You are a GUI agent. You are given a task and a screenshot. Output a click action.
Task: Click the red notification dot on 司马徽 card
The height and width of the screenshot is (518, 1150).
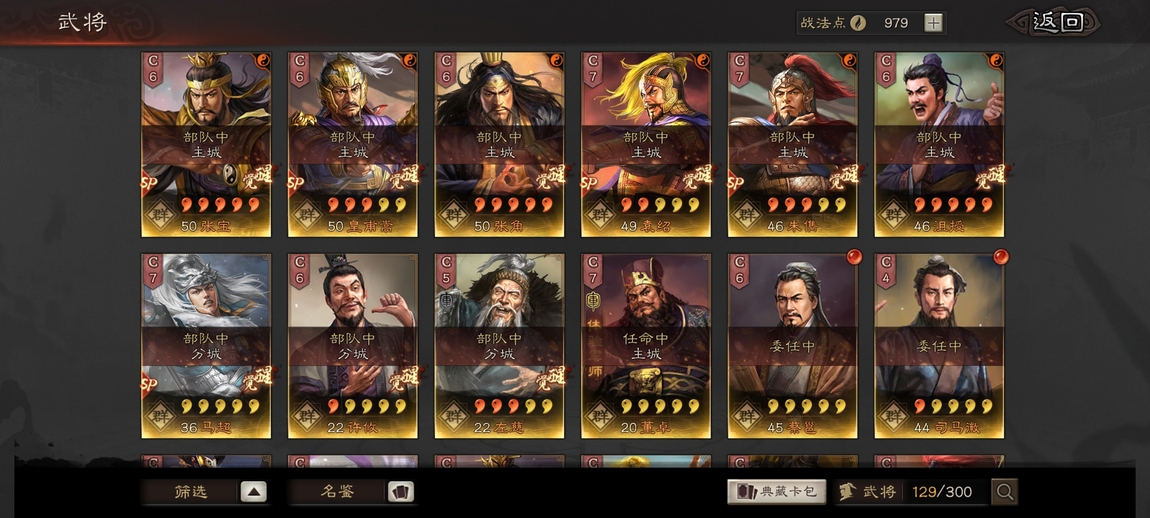click(x=1000, y=257)
